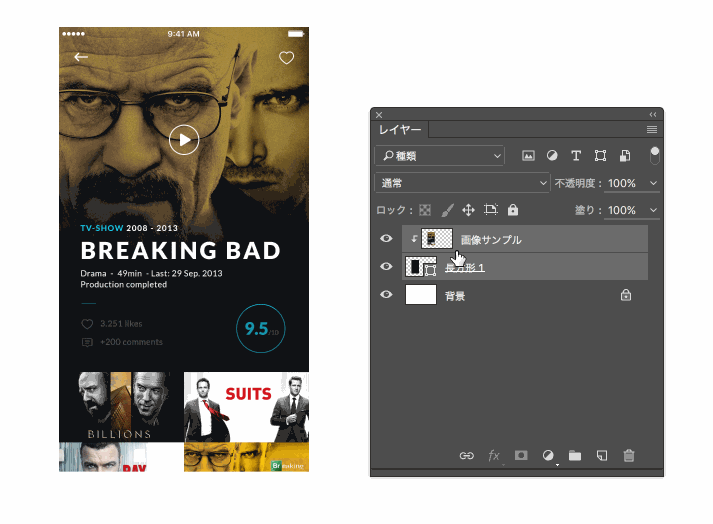
Task: Tap the comments icon beside +200 comments
Action: 87,342
